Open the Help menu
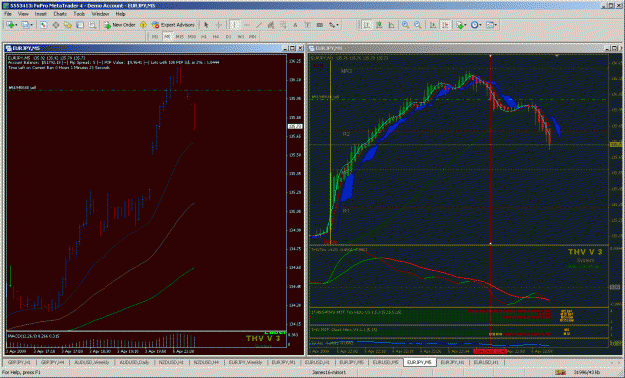 tap(120, 14)
